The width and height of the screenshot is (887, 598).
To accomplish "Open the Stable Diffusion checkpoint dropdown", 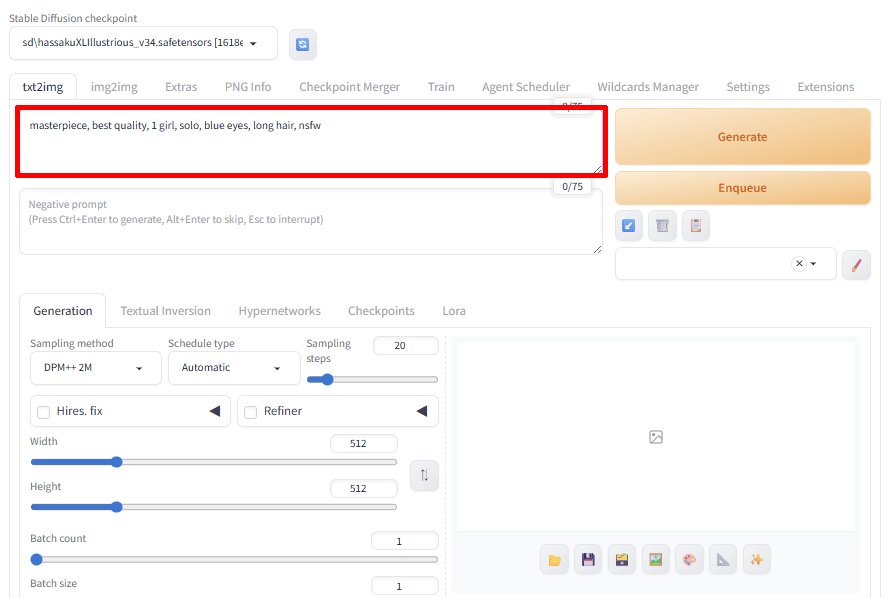I will [145, 44].
